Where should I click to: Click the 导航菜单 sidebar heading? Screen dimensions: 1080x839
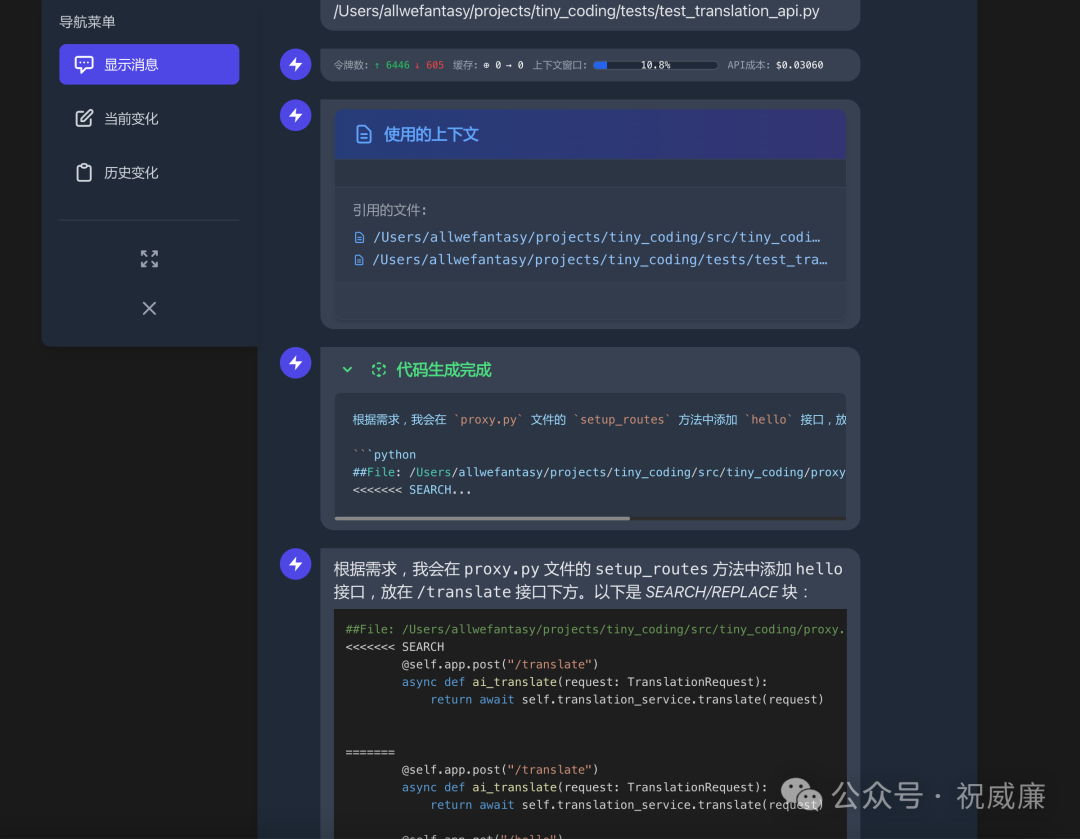point(87,22)
